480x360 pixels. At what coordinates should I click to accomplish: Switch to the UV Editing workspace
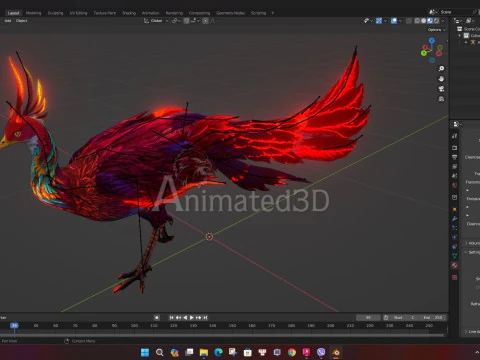click(x=78, y=13)
